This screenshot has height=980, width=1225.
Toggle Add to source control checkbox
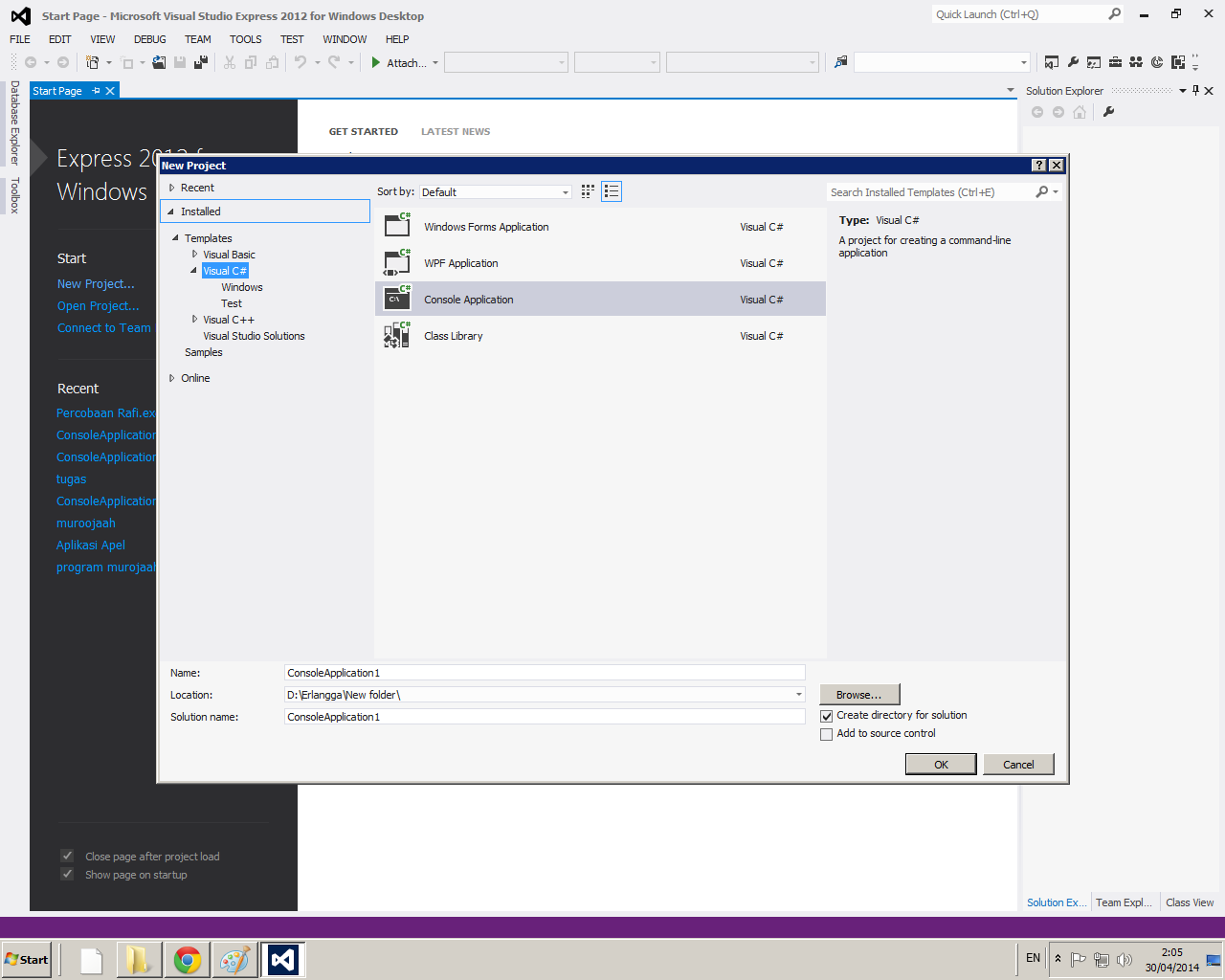(827, 734)
